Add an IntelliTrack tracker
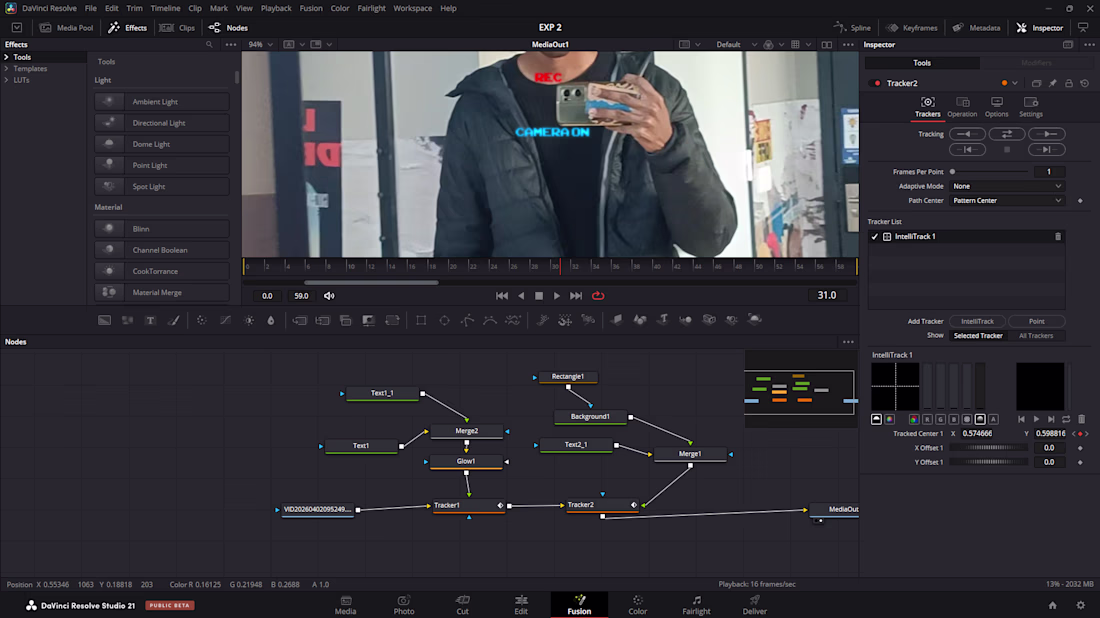 pos(977,321)
